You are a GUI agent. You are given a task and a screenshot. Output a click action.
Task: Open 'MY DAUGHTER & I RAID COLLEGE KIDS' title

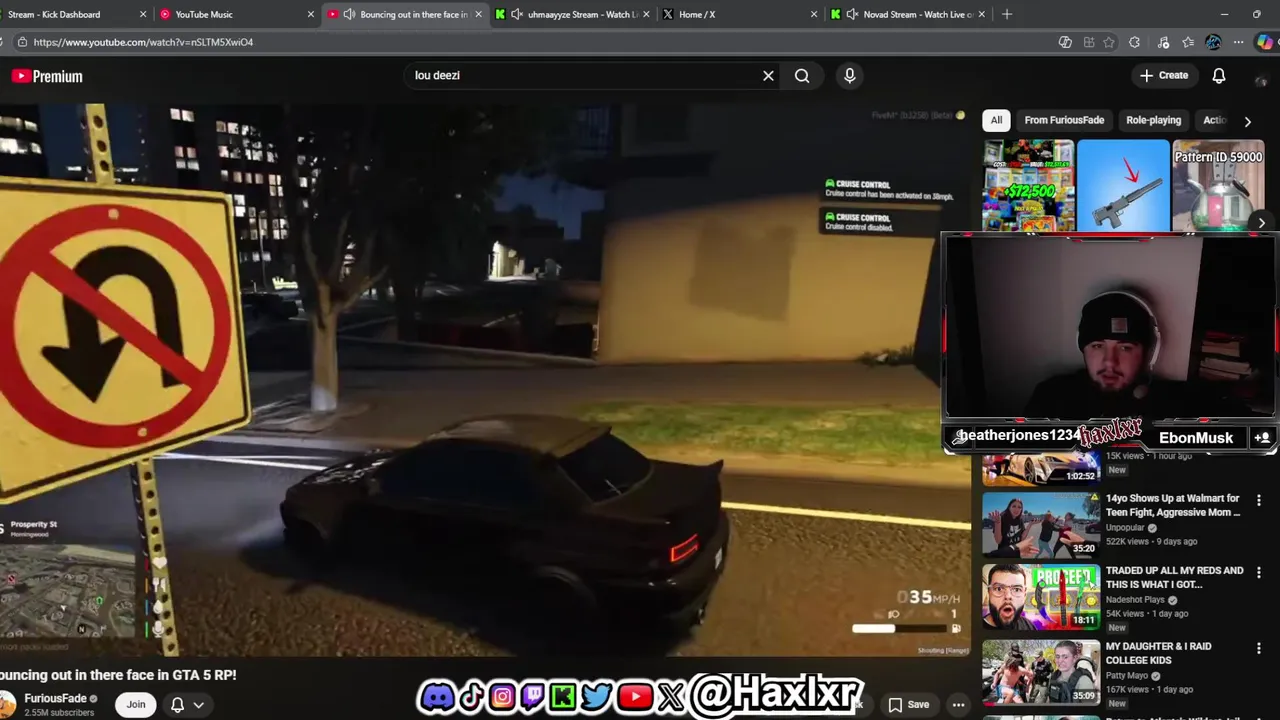click(x=1159, y=653)
